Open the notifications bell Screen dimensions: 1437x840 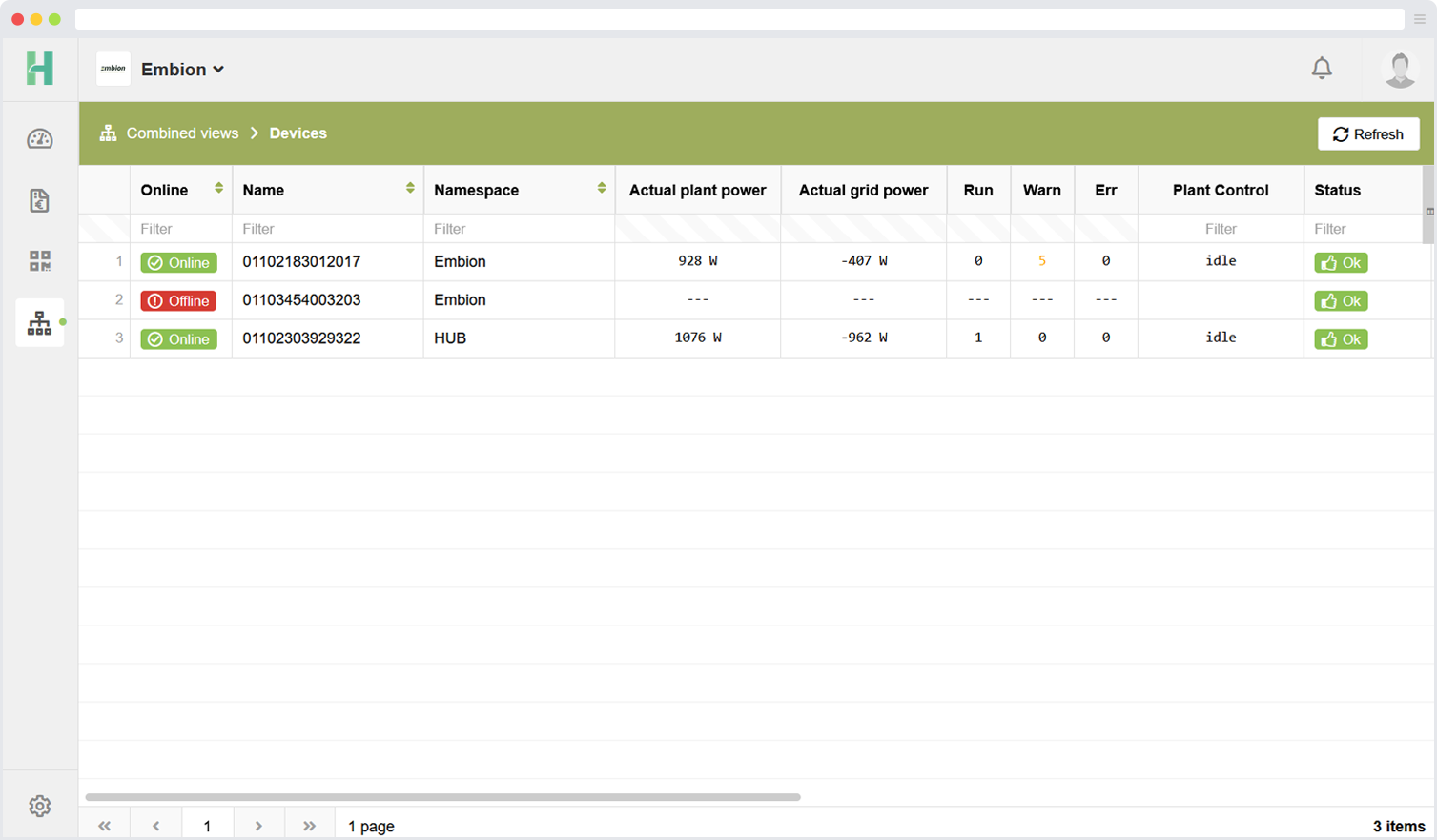tap(1322, 69)
